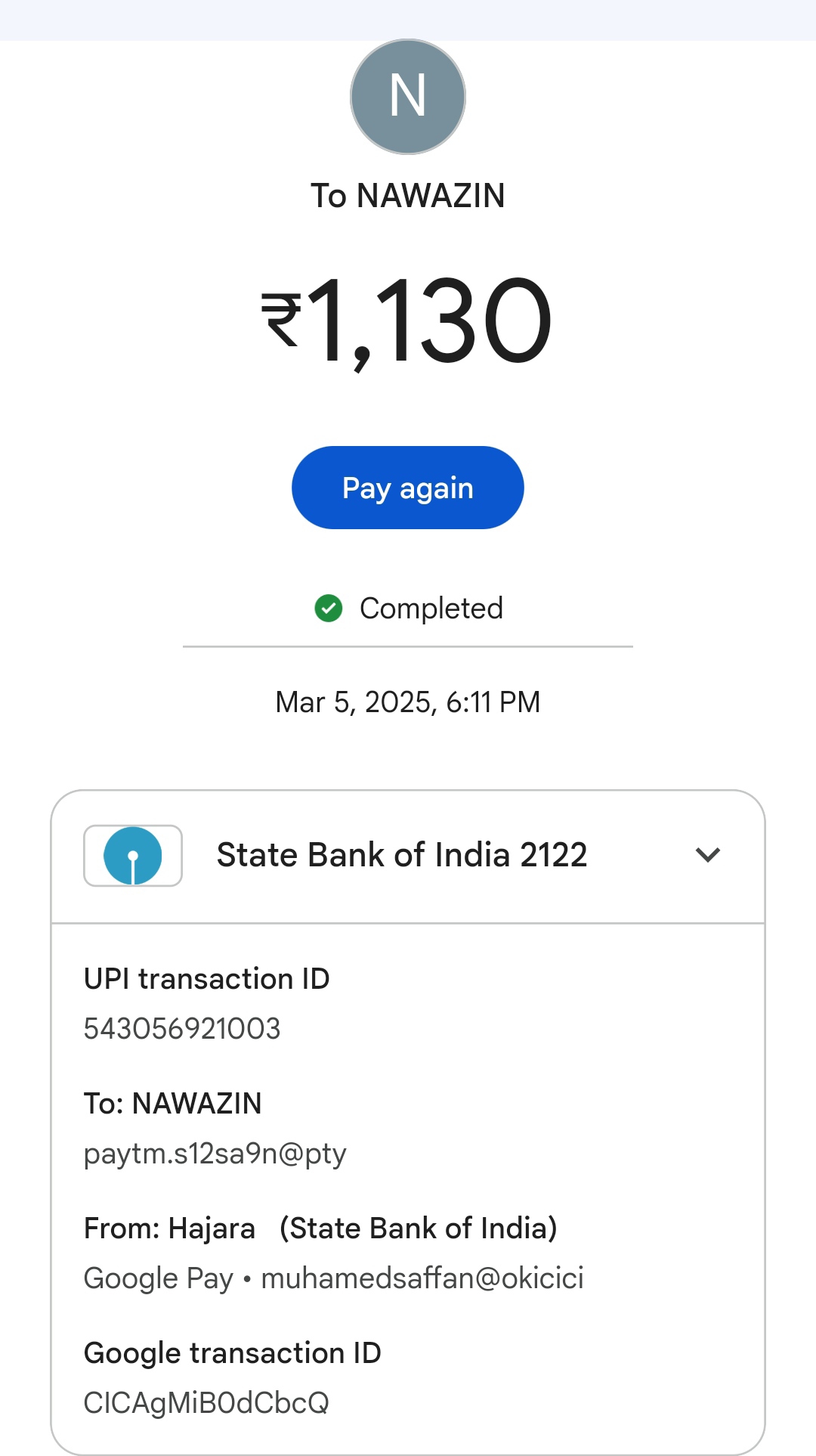The height and width of the screenshot is (1456, 816).
Task: Click the Google Pay text label
Action: 159,1278
